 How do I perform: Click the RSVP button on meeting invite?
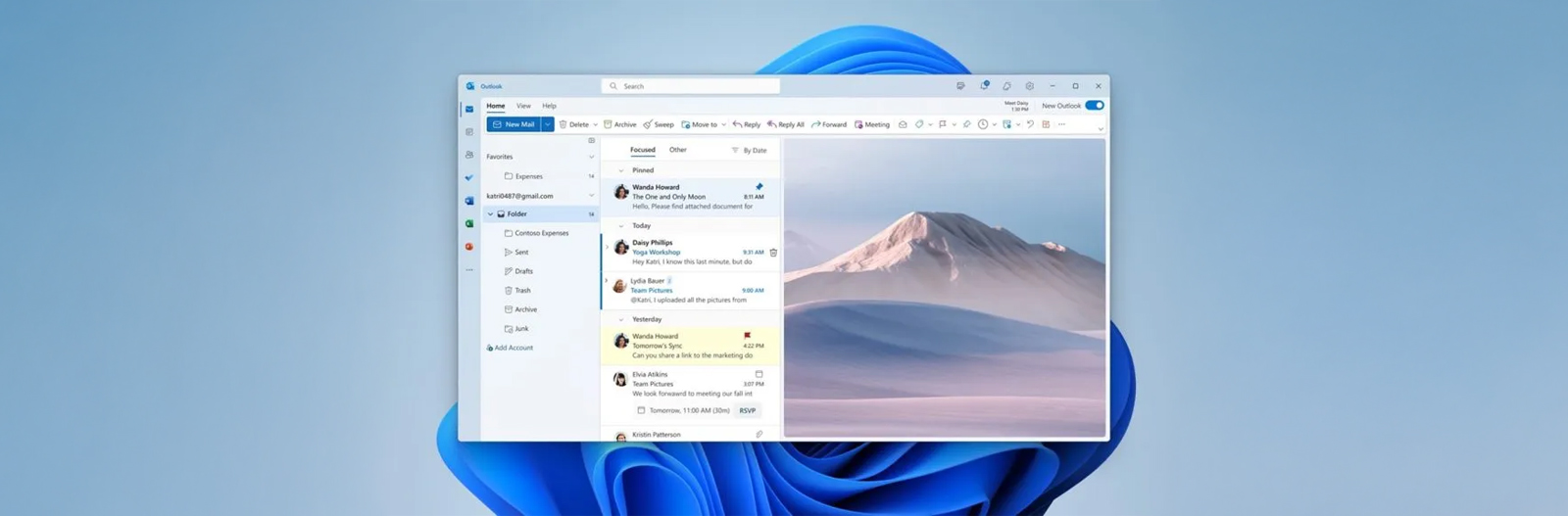747,410
